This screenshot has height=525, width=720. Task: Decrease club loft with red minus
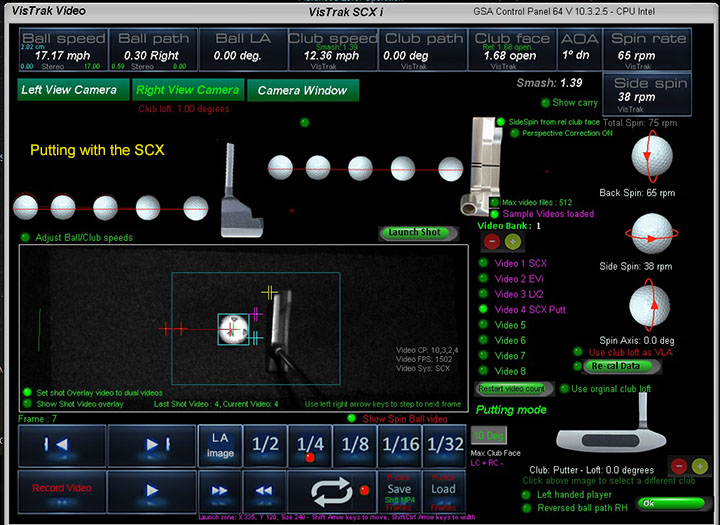coord(679,466)
